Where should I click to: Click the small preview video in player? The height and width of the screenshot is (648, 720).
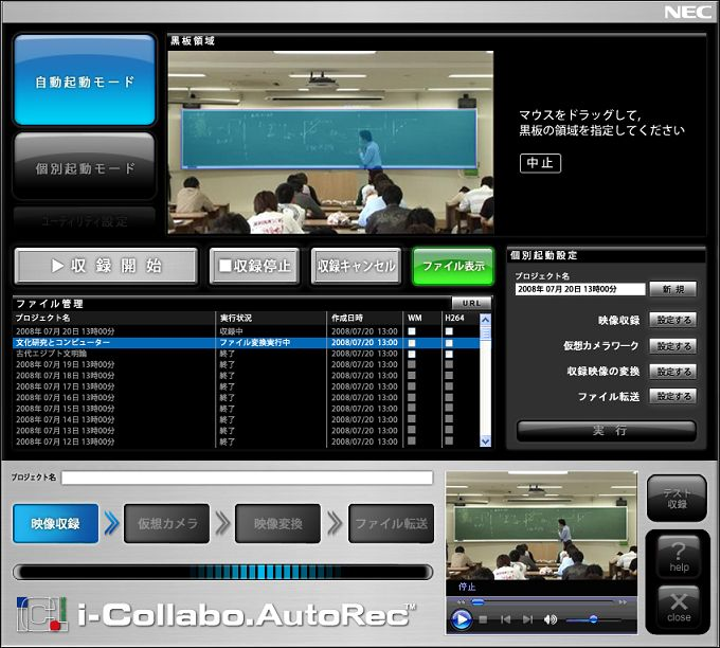coord(541,526)
